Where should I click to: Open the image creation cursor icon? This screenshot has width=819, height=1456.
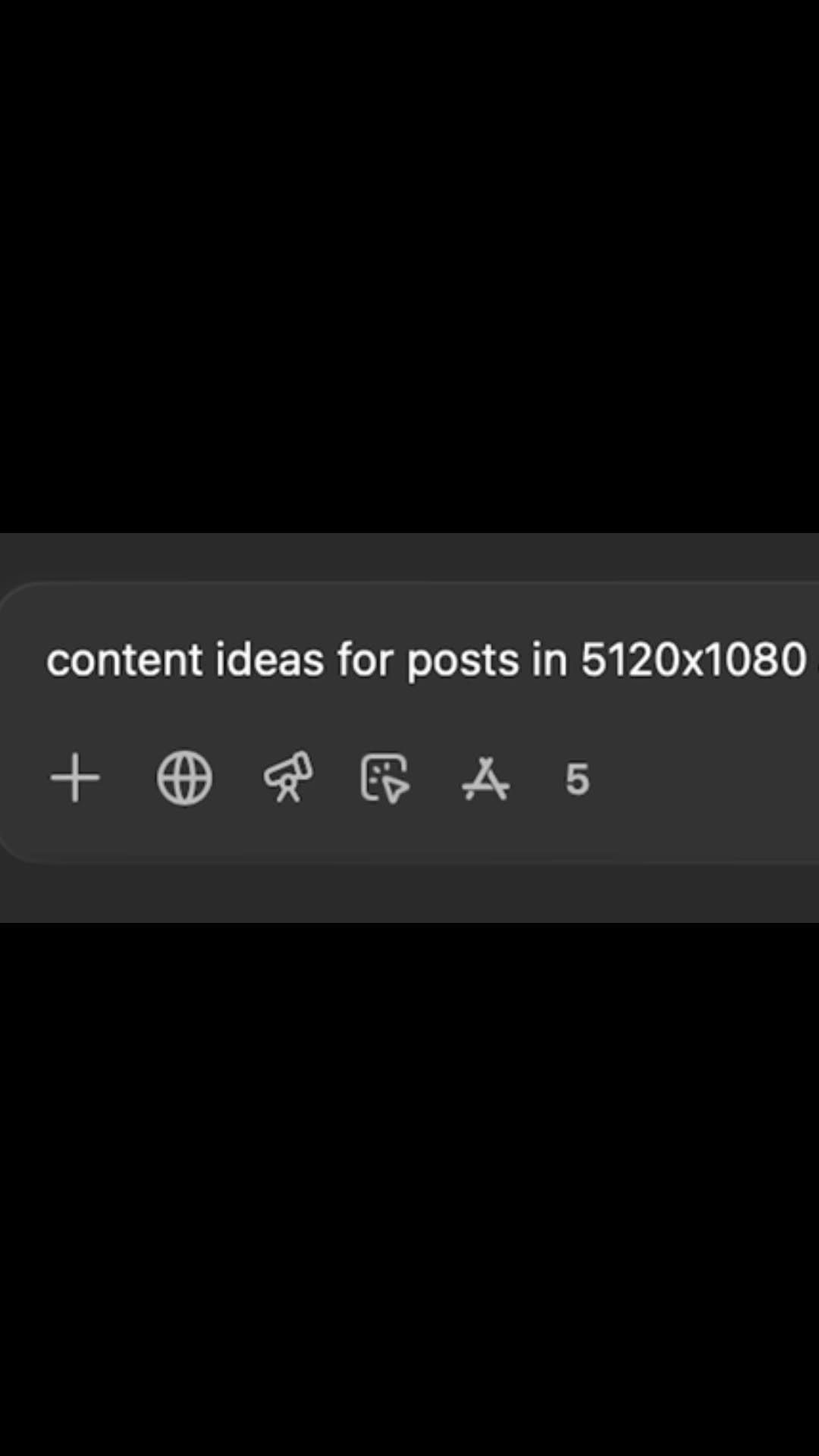[x=385, y=778]
